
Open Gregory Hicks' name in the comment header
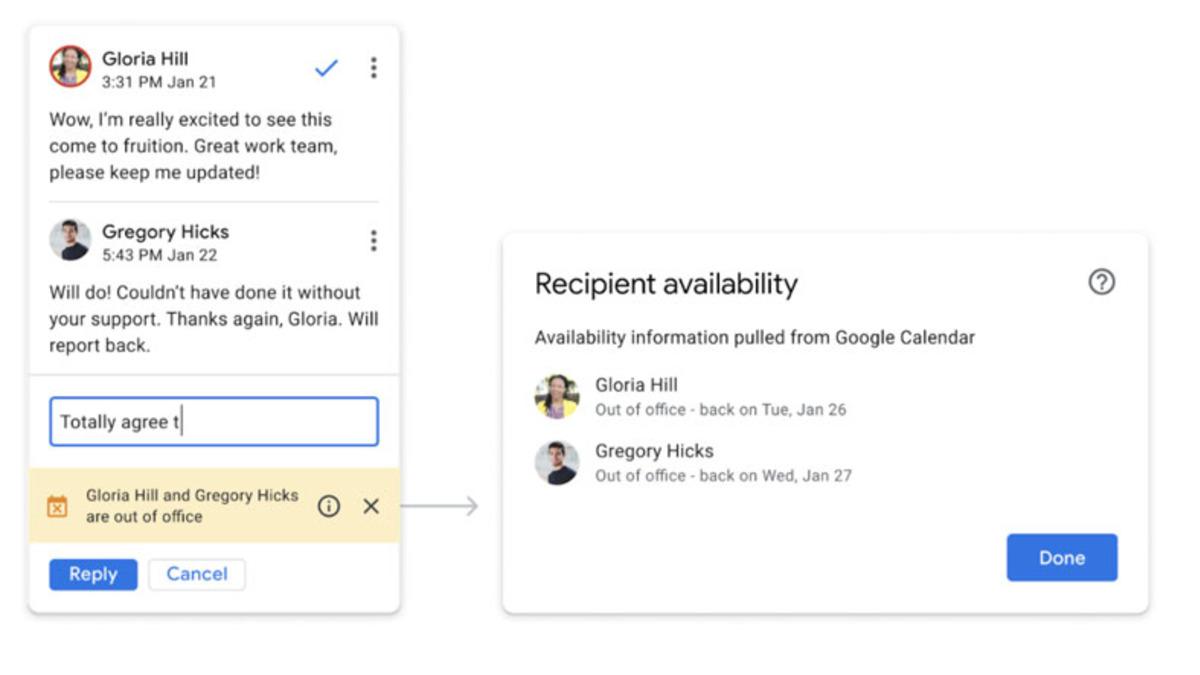[166, 231]
